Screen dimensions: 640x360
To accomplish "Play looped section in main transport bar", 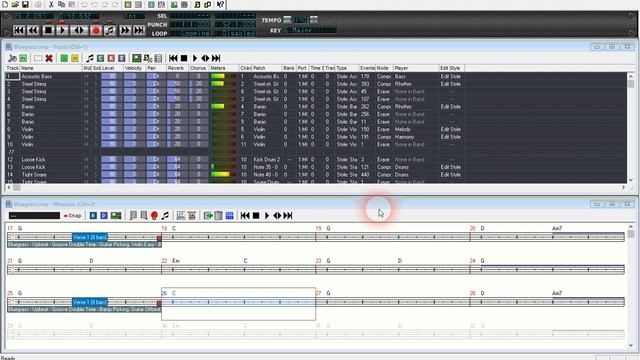I will pyautogui.click(x=79, y=30).
